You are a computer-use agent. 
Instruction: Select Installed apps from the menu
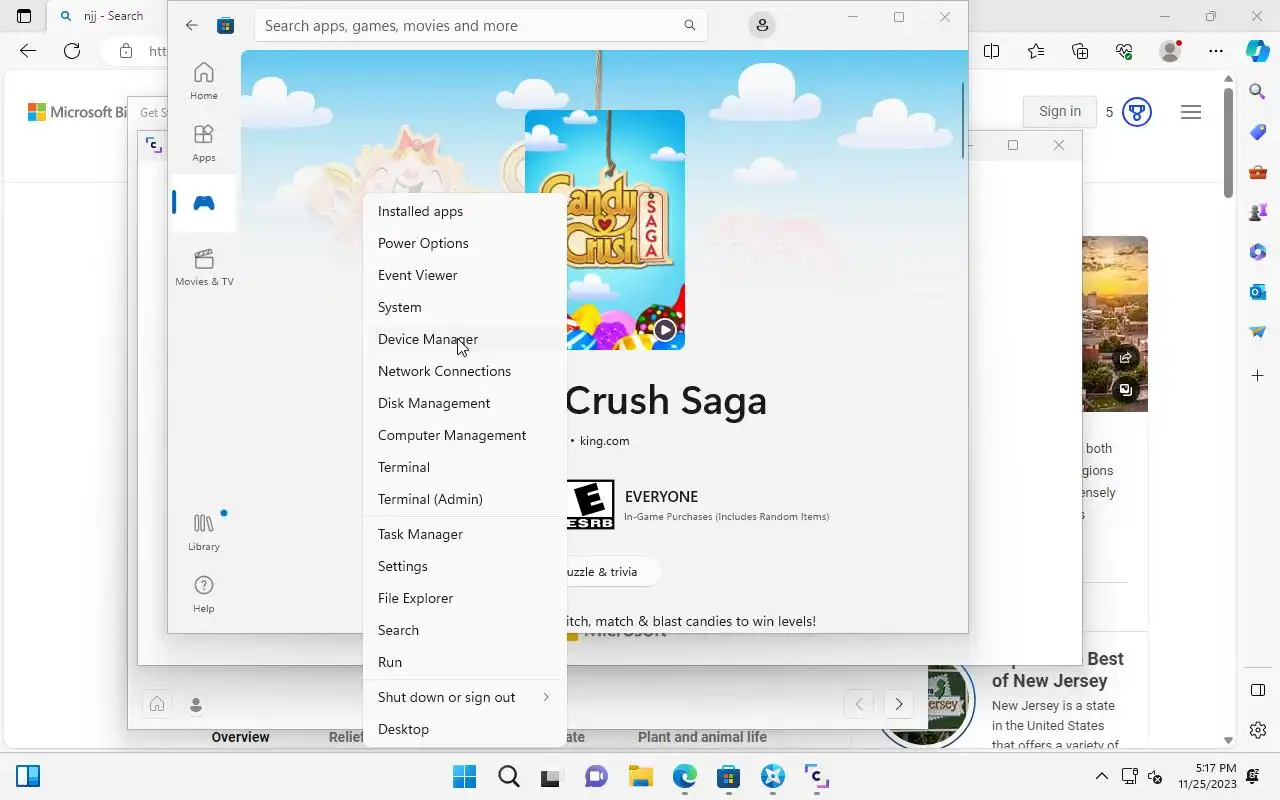465,211
